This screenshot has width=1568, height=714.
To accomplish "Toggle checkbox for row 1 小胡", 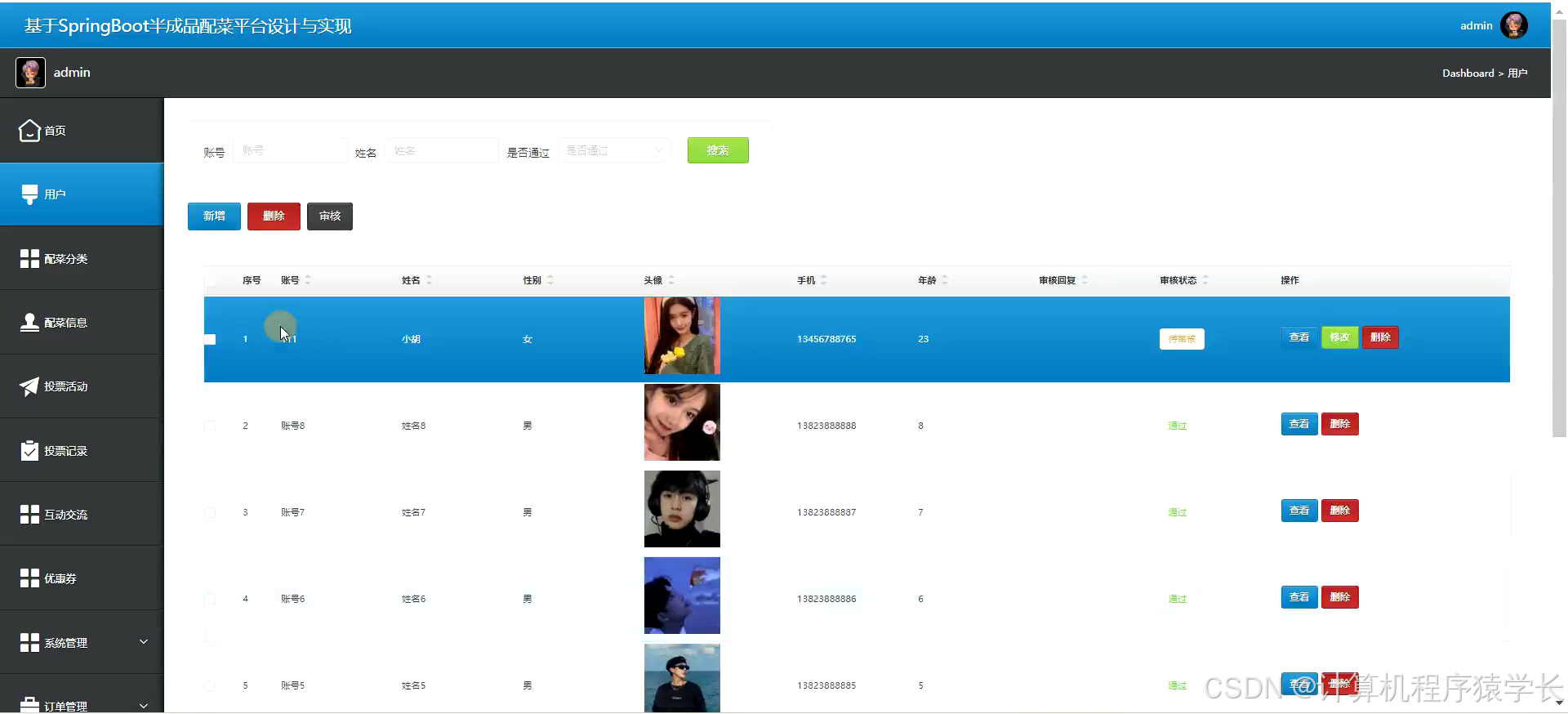I will (x=210, y=339).
